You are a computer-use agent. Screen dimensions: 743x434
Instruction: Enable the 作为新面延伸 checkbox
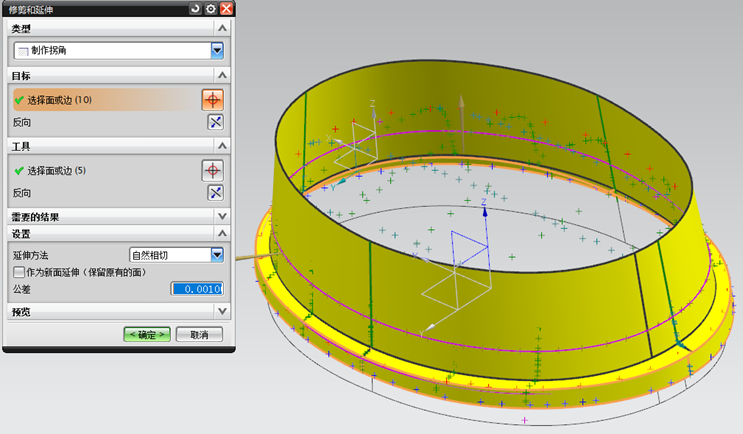point(18,271)
